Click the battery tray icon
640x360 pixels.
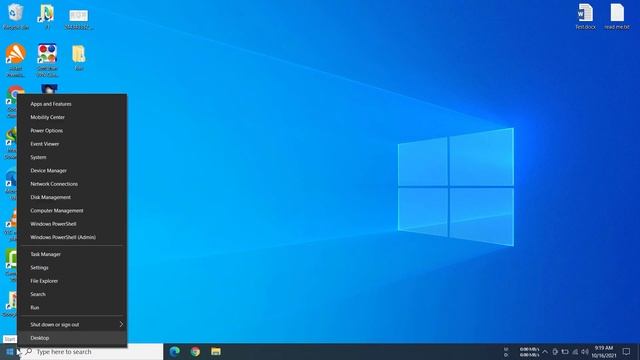[565, 351]
